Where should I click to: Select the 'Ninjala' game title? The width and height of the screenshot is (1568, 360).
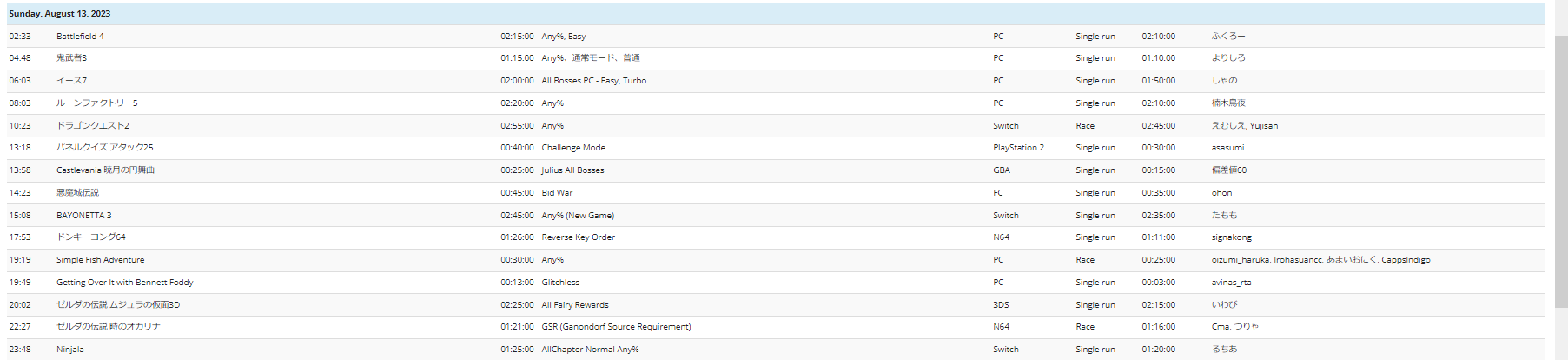tap(69, 350)
